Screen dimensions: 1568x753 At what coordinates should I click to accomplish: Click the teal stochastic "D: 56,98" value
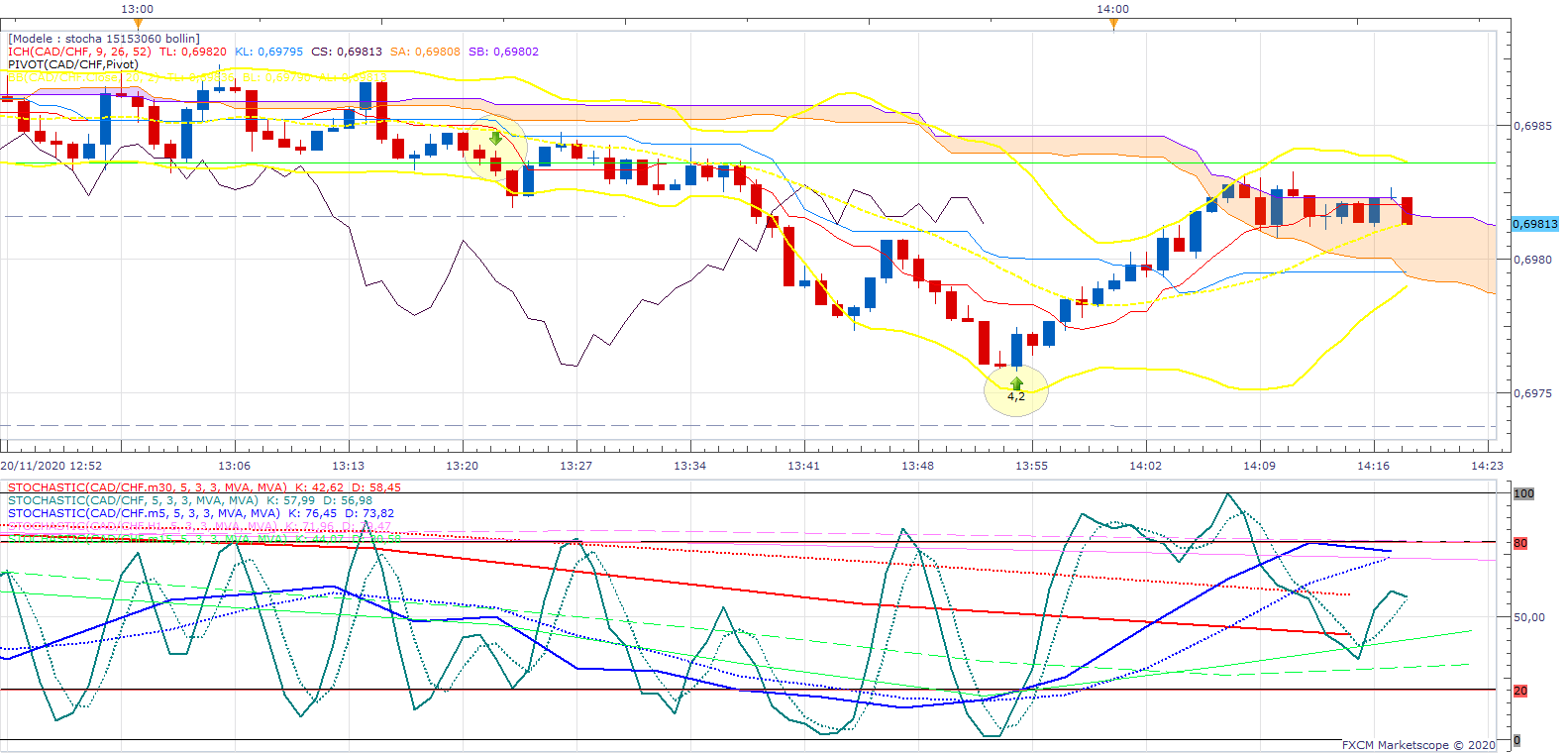point(349,500)
